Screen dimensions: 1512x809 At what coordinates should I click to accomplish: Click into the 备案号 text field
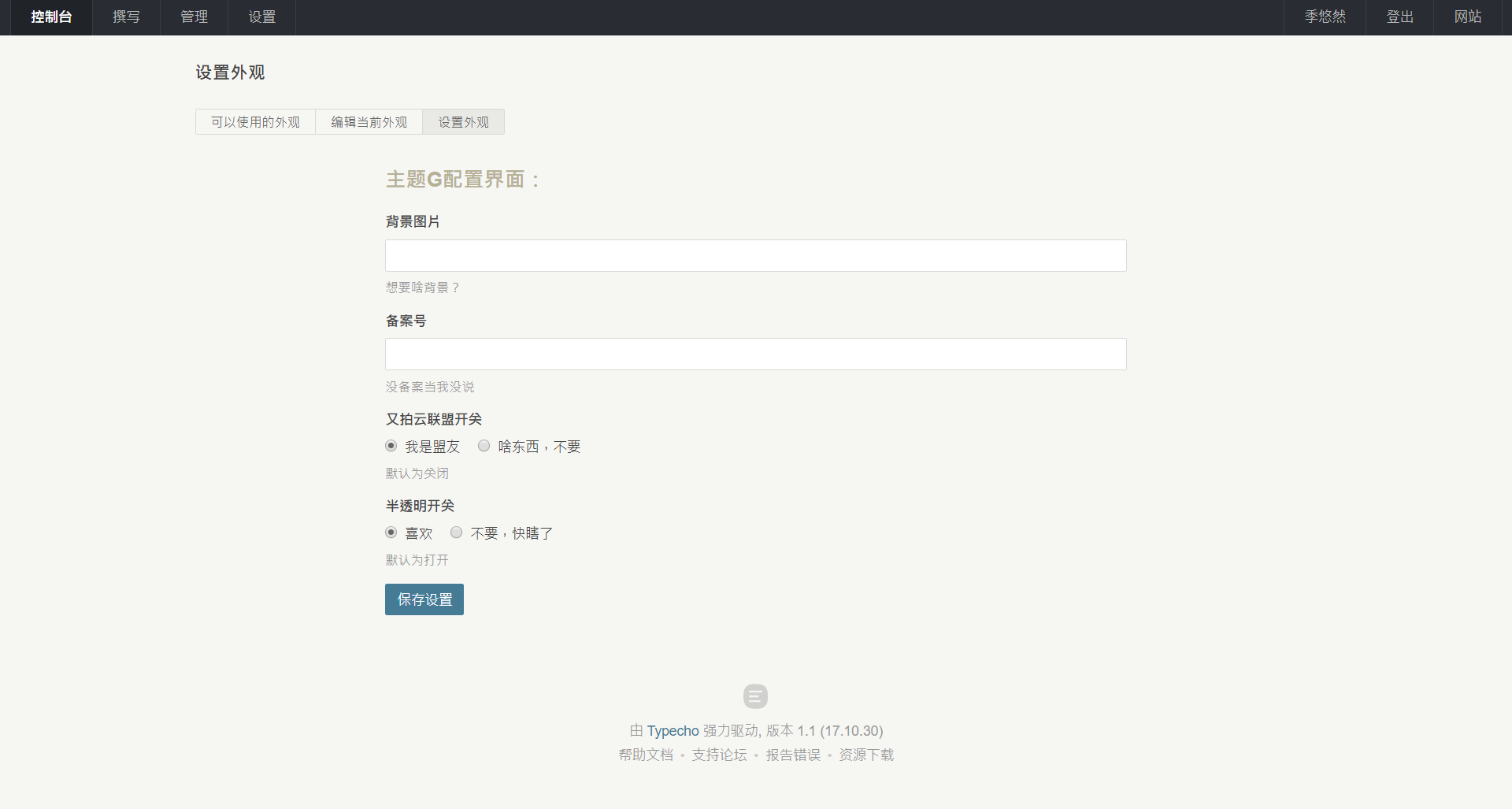[755, 354]
